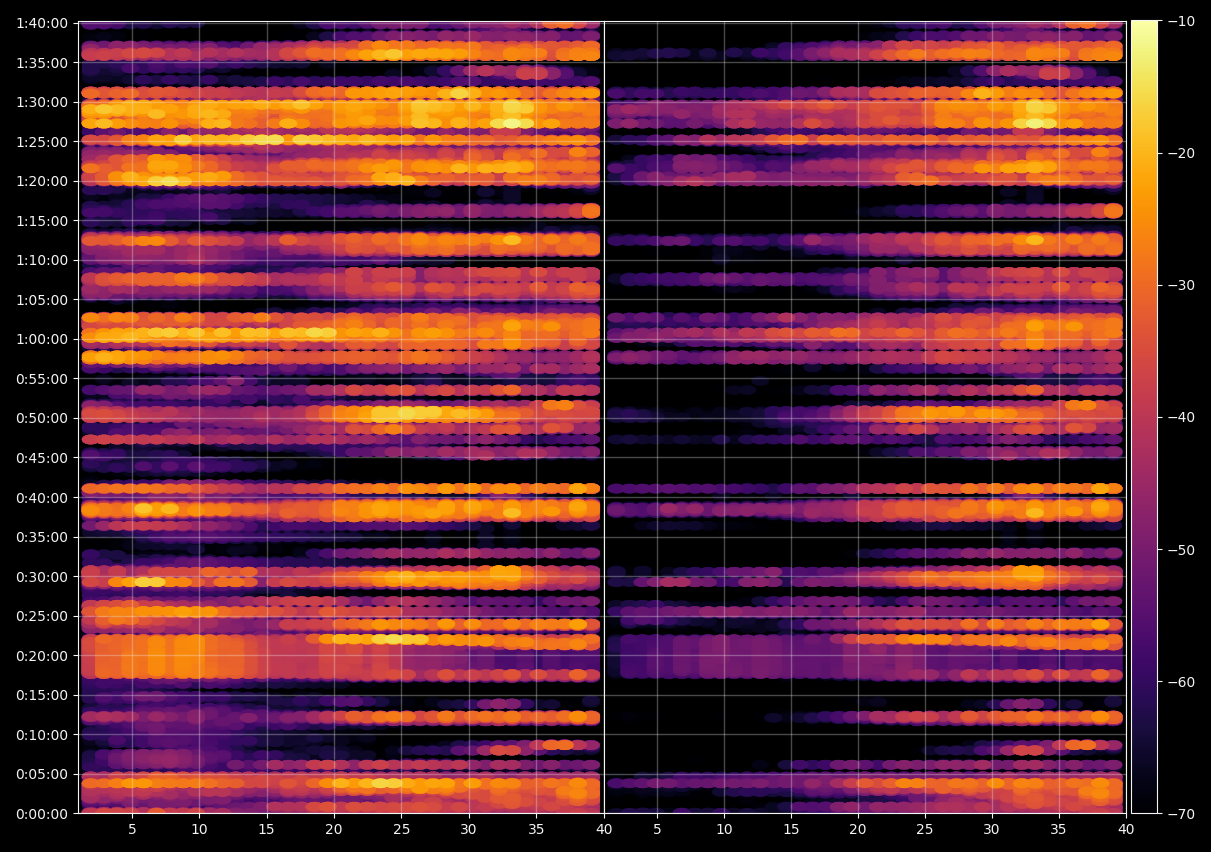
Task: Click x-axis label 15 of right heatmap
Action: [x=791, y=830]
